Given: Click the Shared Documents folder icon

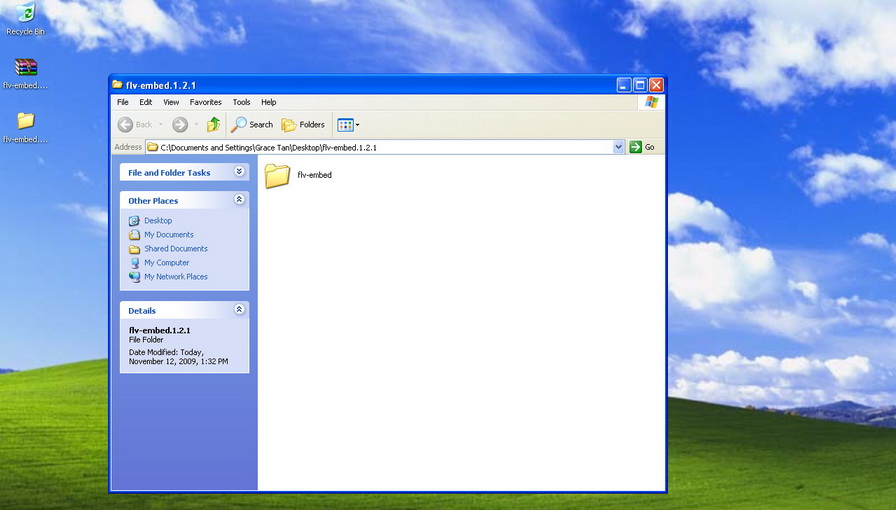Looking at the screenshot, I should (134, 249).
